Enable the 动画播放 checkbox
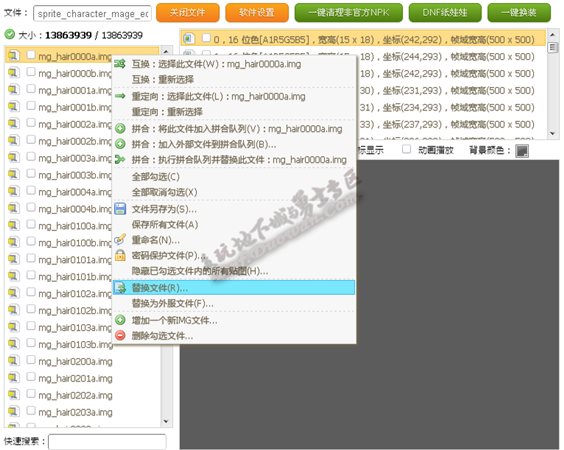The height and width of the screenshot is (450, 564). pyautogui.click(x=406, y=149)
